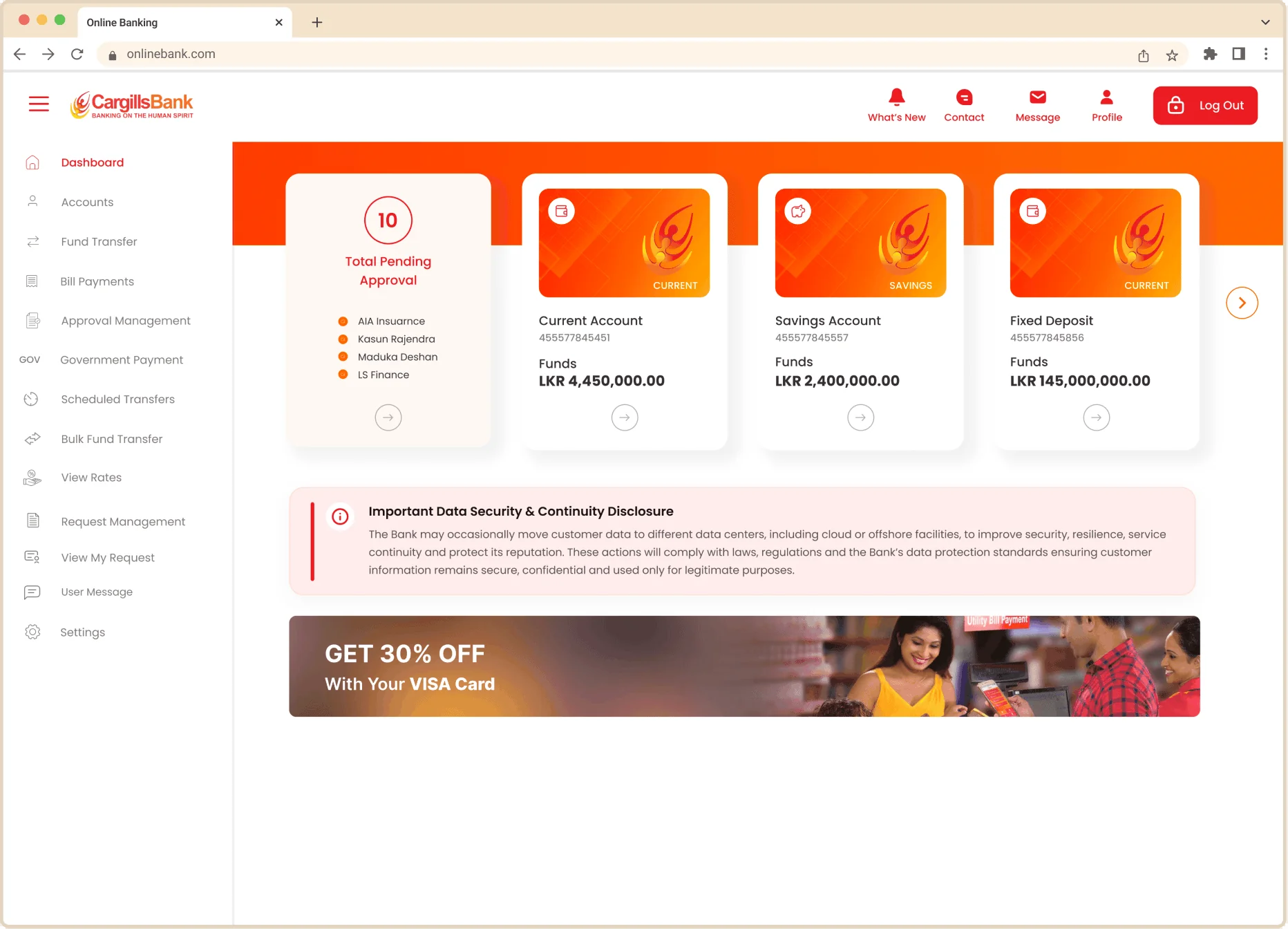
Task: Open the Profile person icon
Action: (x=1106, y=97)
